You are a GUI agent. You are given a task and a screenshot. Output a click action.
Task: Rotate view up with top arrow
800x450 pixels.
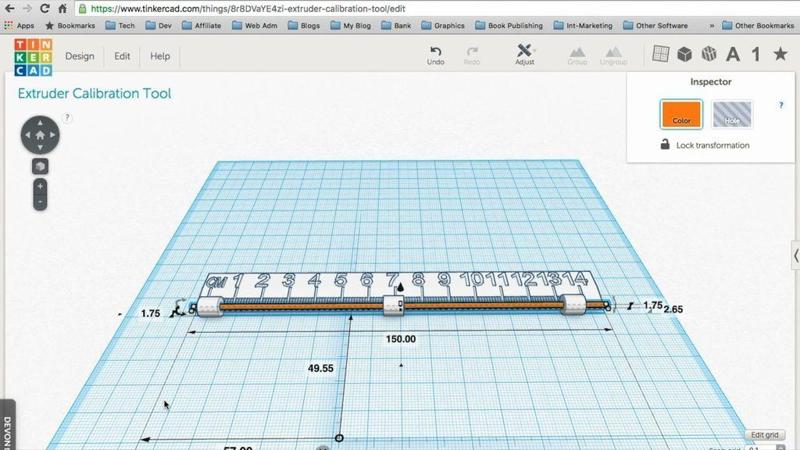click(x=40, y=122)
